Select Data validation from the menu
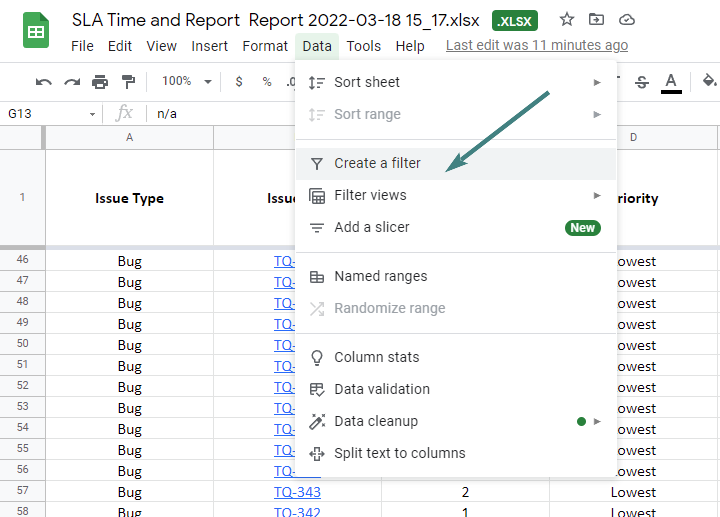 coord(381,389)
